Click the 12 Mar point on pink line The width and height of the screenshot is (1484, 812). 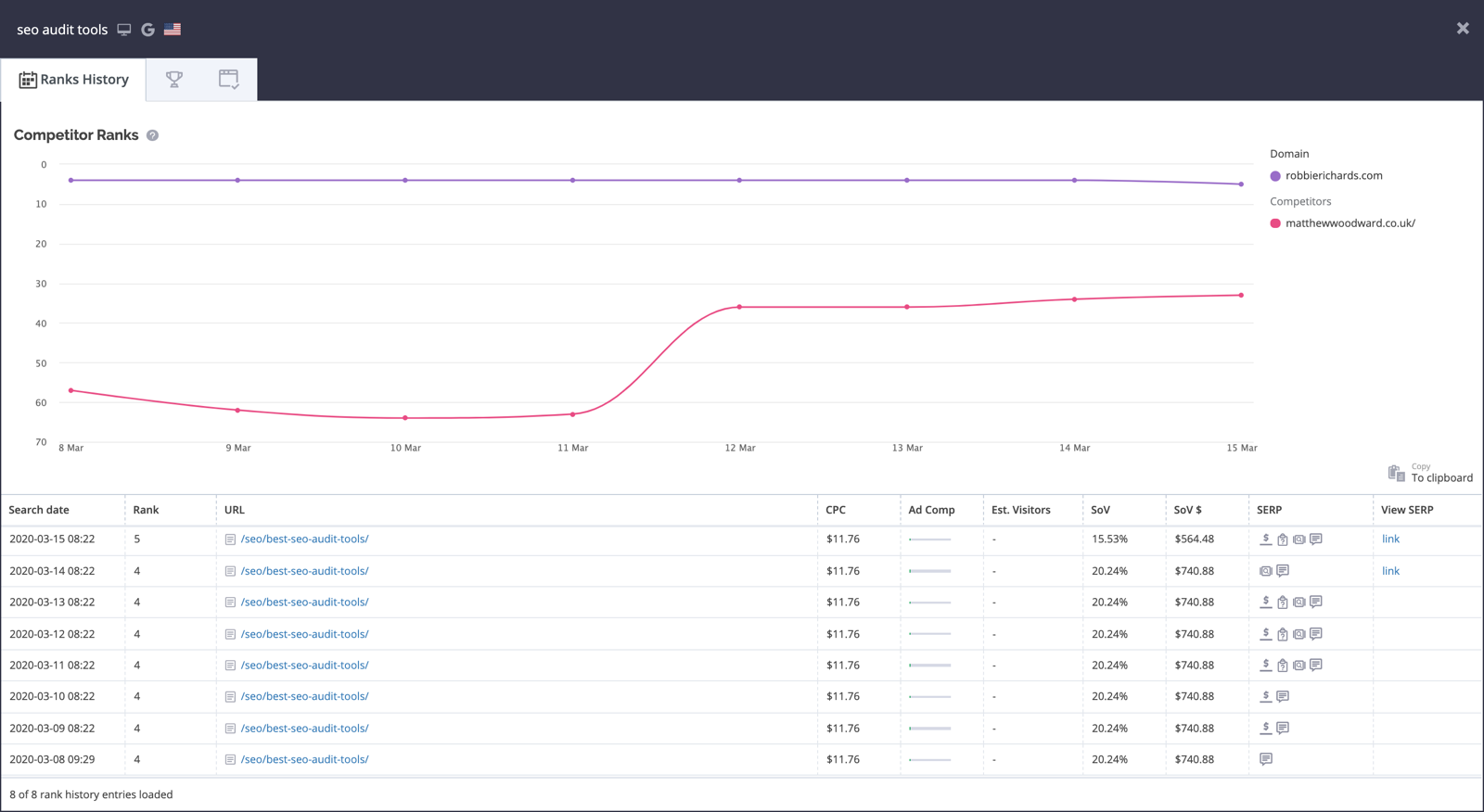point(739,307)
